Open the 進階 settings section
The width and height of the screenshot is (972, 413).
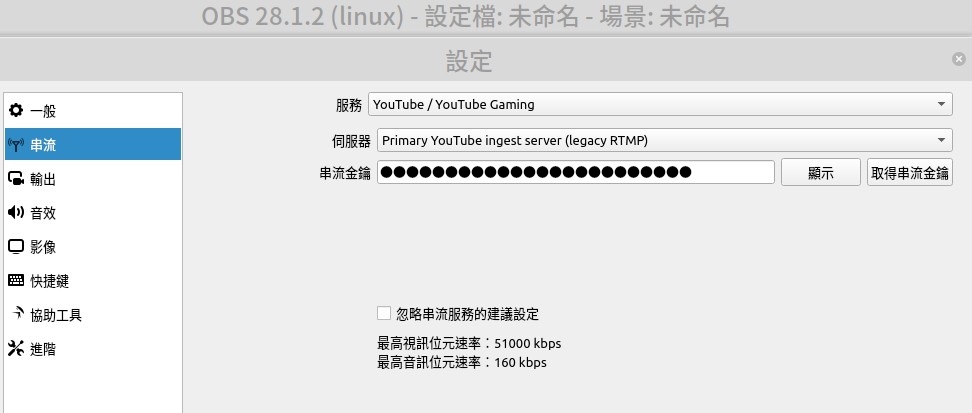coord(93,349)
